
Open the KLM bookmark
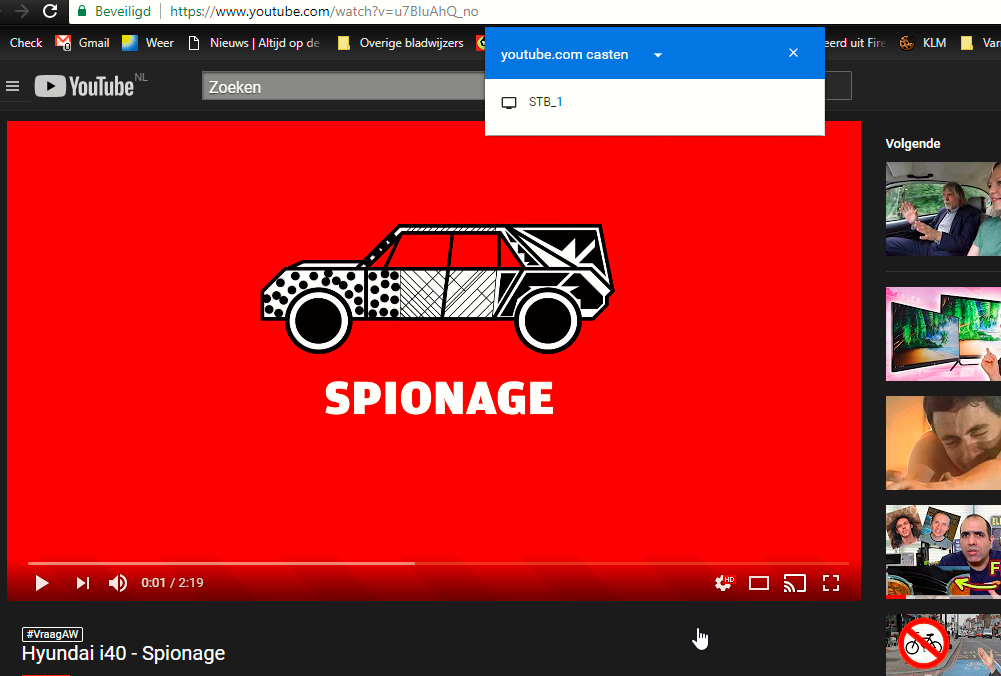[922, 43]
